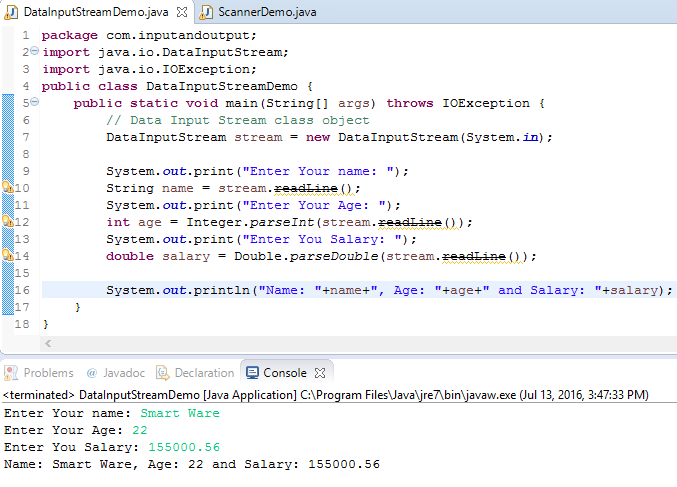Click the editor horizontal scrollbar left arrow
Image resolution: width=677 pixels, height=487 pixels.
(48, 344)
